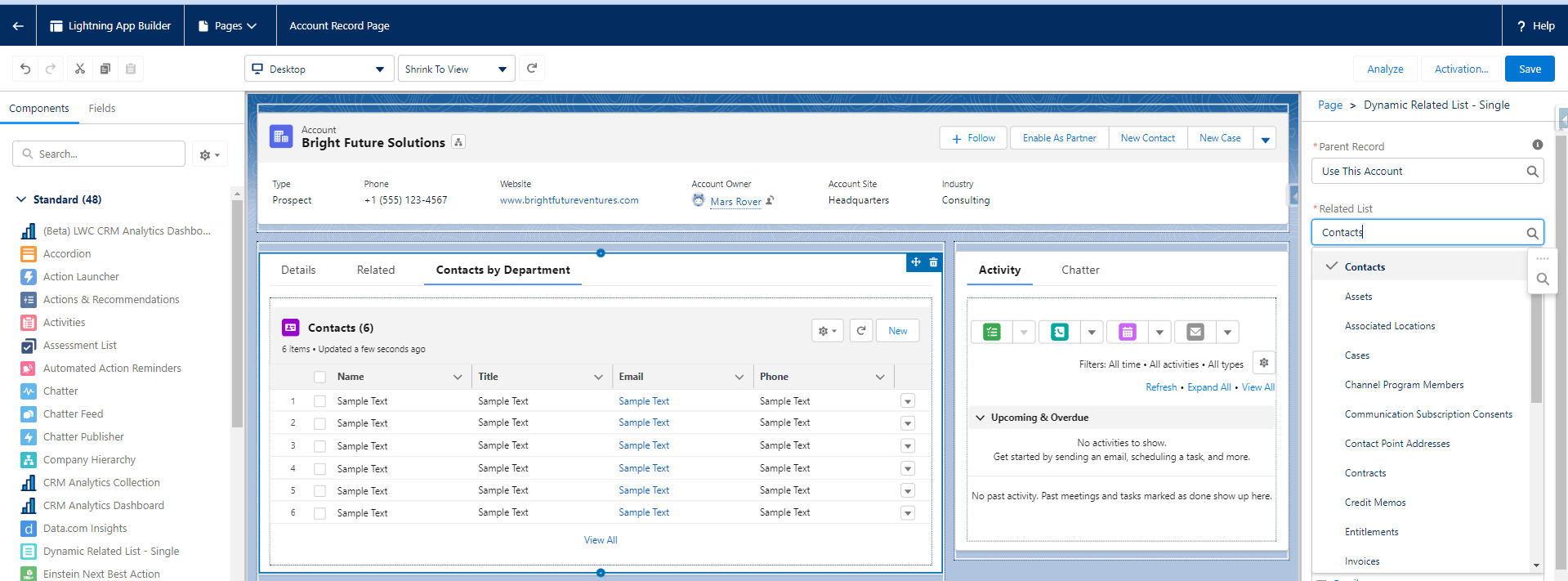Move the selected related list component
Viewport: 1568px width, 581px height.
tap(916, 262)
